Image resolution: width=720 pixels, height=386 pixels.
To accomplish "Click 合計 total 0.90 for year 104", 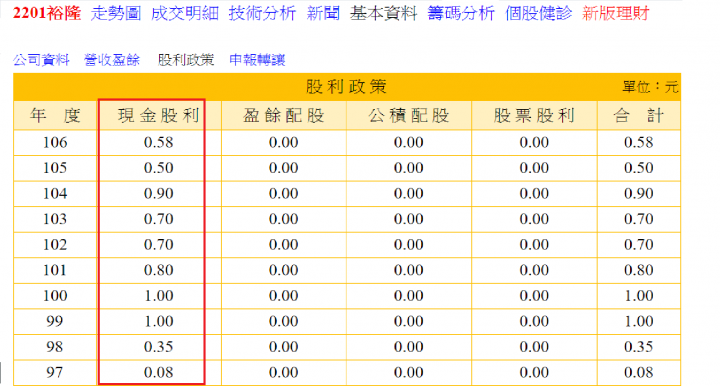I will (x=639, y=194).
